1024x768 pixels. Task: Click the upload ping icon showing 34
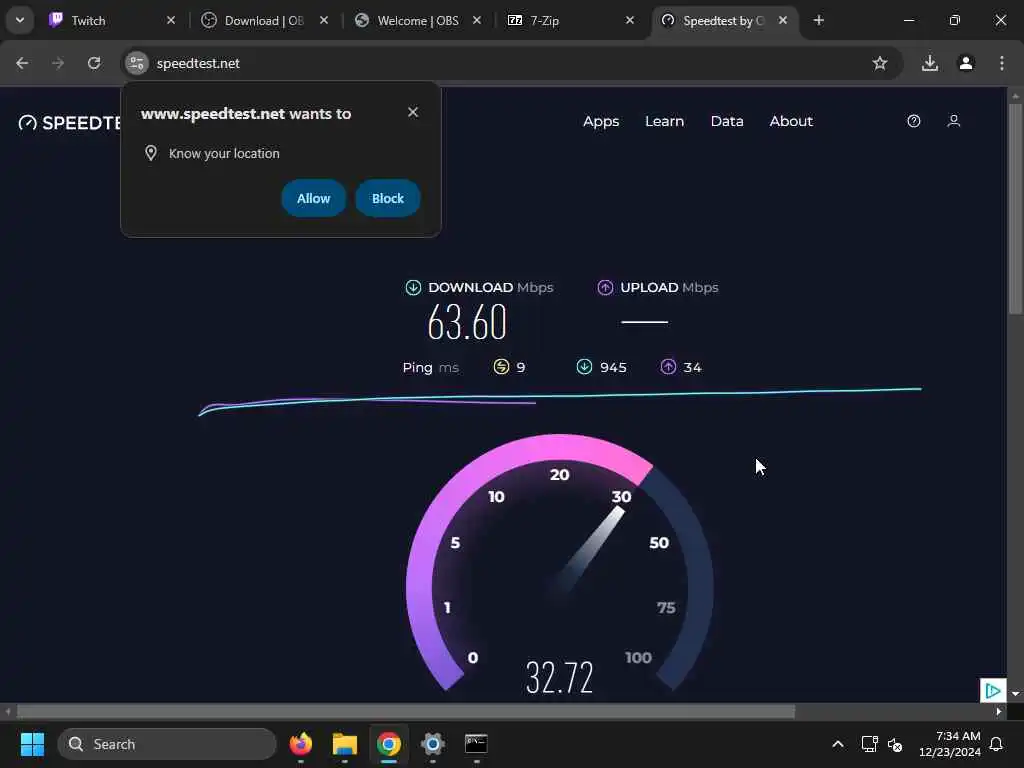click(x=667, y=367)
